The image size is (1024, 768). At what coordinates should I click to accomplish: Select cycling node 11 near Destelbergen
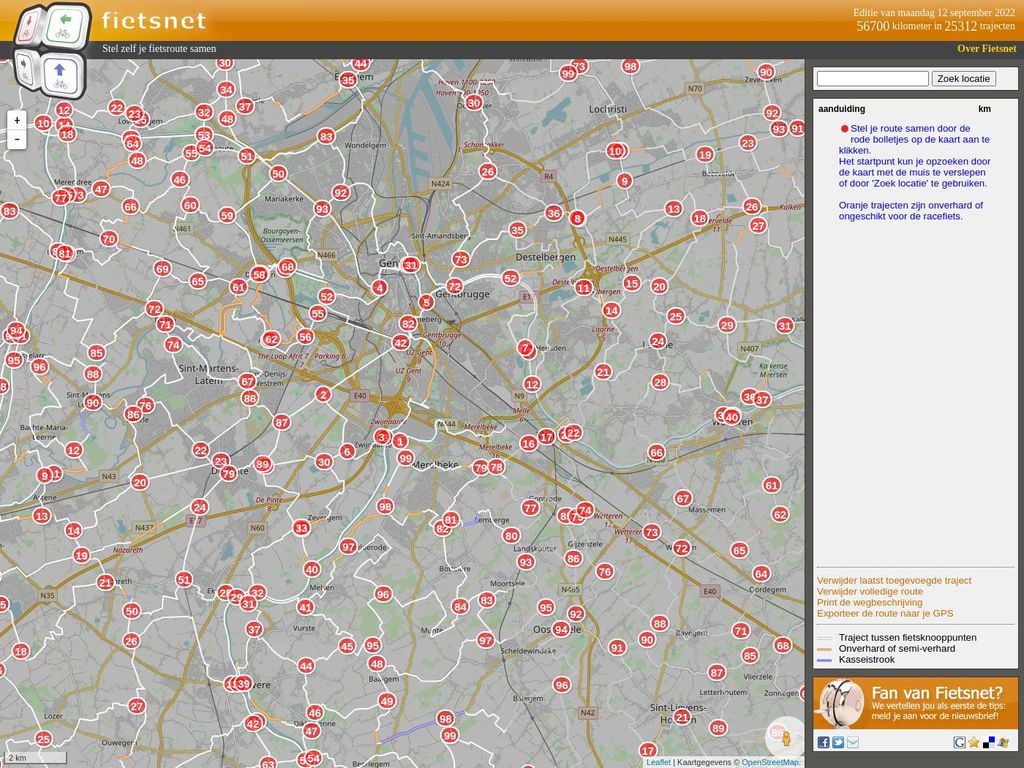pos(584,287)
